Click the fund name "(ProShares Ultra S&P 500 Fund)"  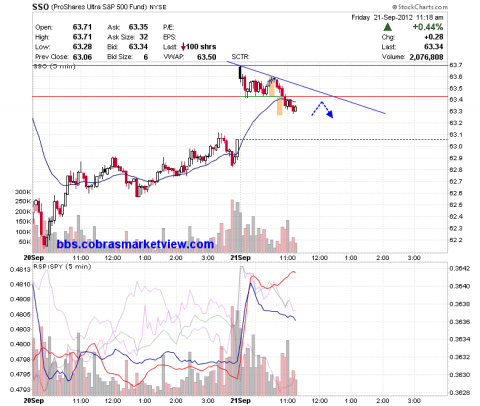[99, 7]
